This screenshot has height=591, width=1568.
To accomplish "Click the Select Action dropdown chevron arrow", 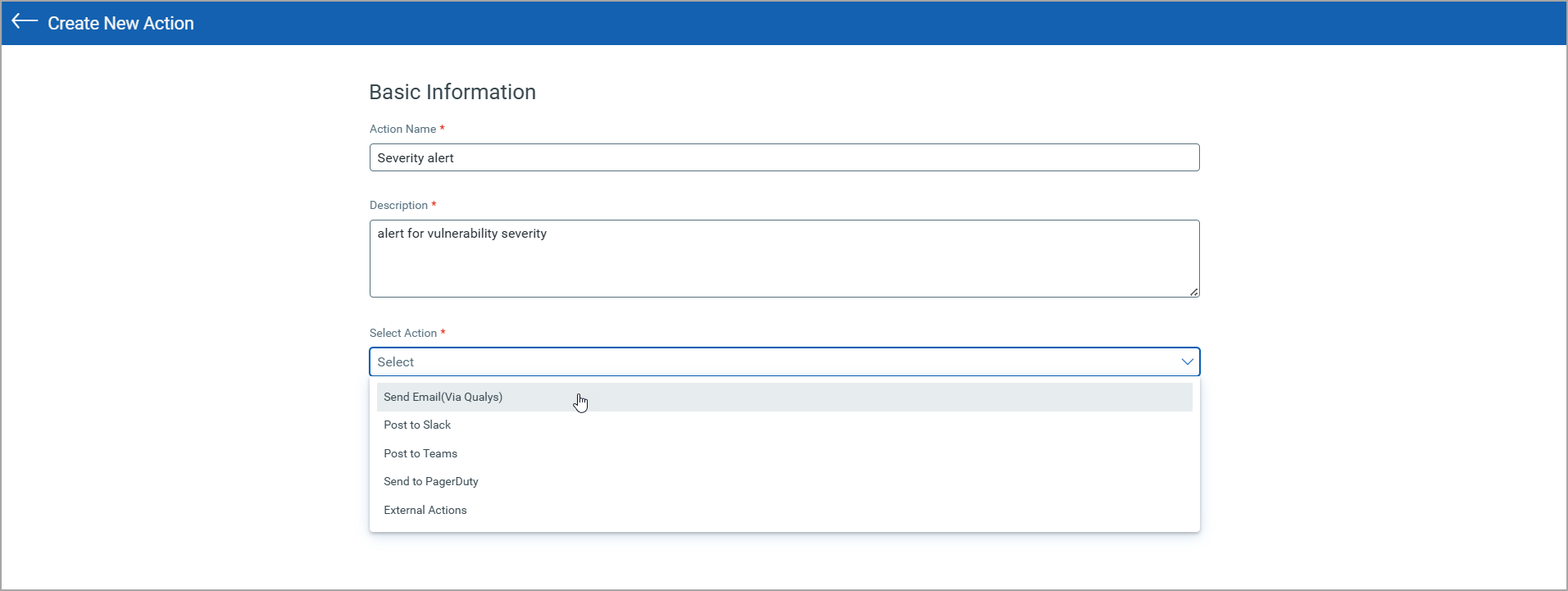I will [x=1187, y=361].
